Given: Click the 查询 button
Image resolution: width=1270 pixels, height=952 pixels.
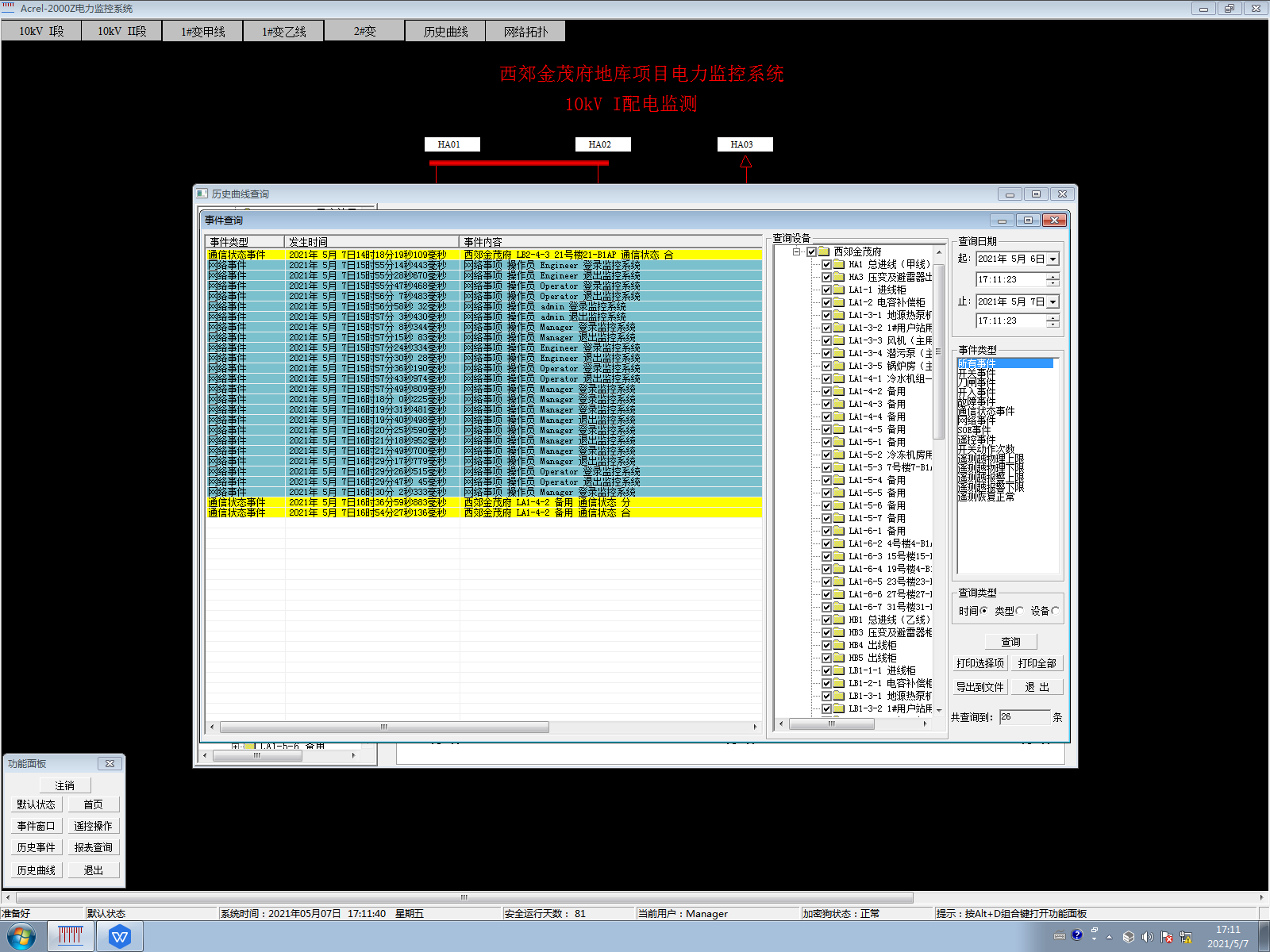Looking at the screenshot, I should (1010, 642).
